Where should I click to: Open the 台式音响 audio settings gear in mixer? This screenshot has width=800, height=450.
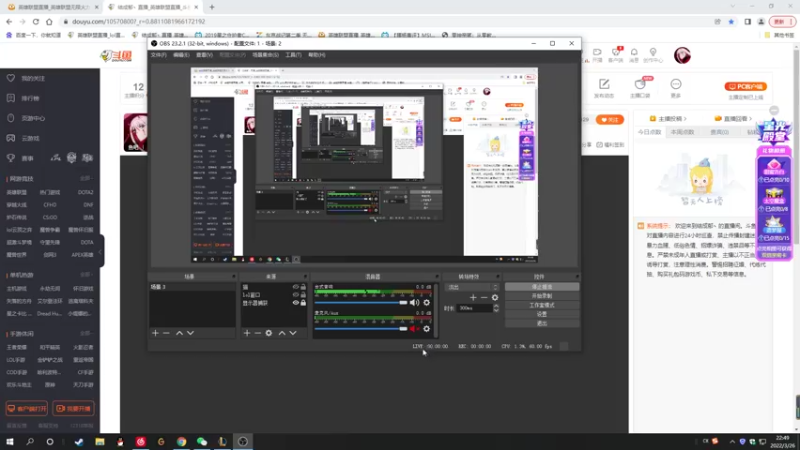point(427,303)
